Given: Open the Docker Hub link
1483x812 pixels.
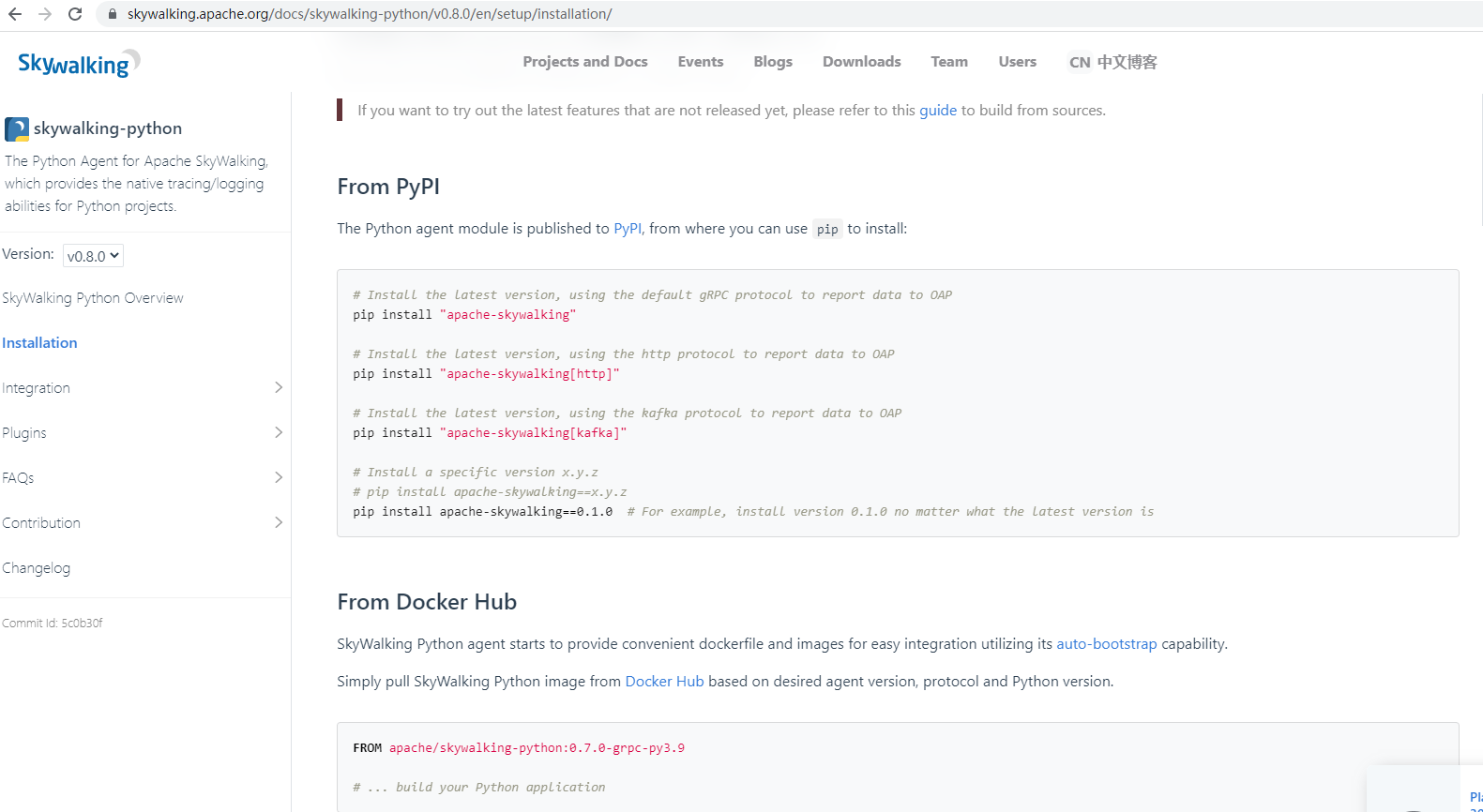Looking at the screenshot, I should (664, 682).
